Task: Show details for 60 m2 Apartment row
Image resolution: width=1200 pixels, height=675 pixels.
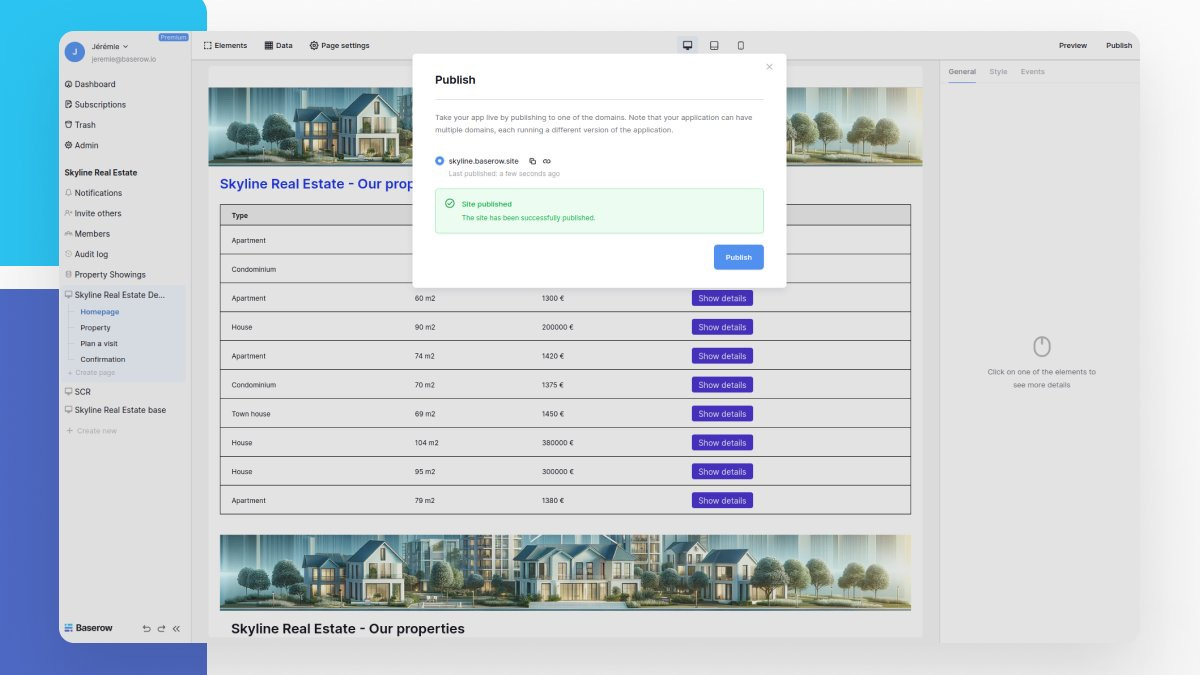Action: pos(722,298)
